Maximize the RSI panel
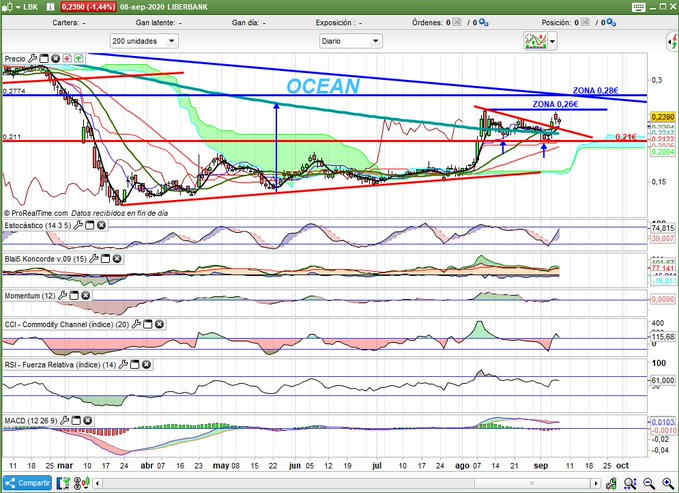Screen dimensions: 679x493 coord(135,364)
